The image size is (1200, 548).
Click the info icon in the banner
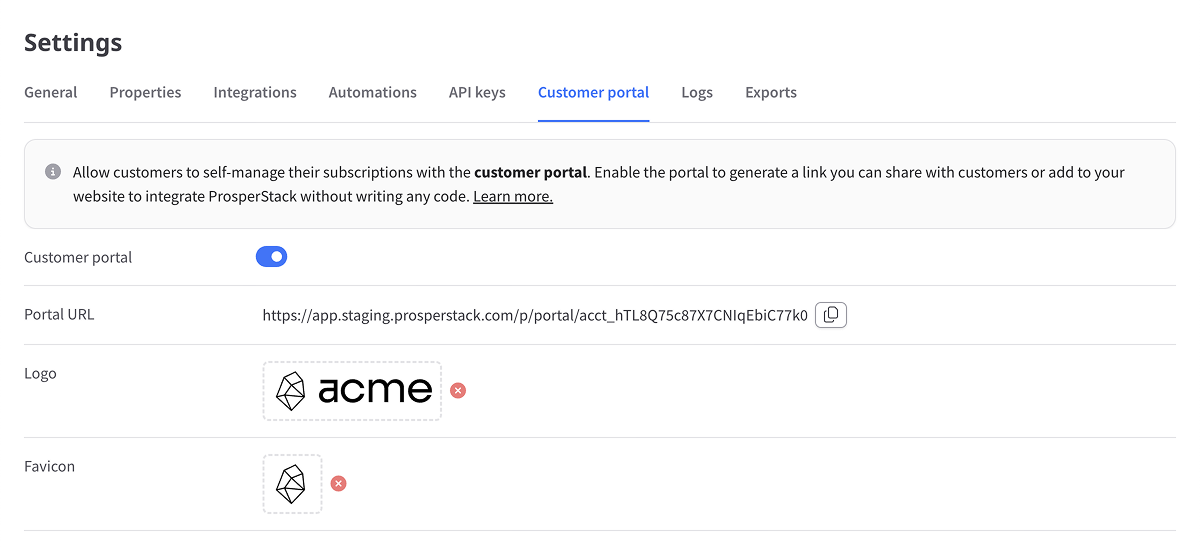(53, 172)
